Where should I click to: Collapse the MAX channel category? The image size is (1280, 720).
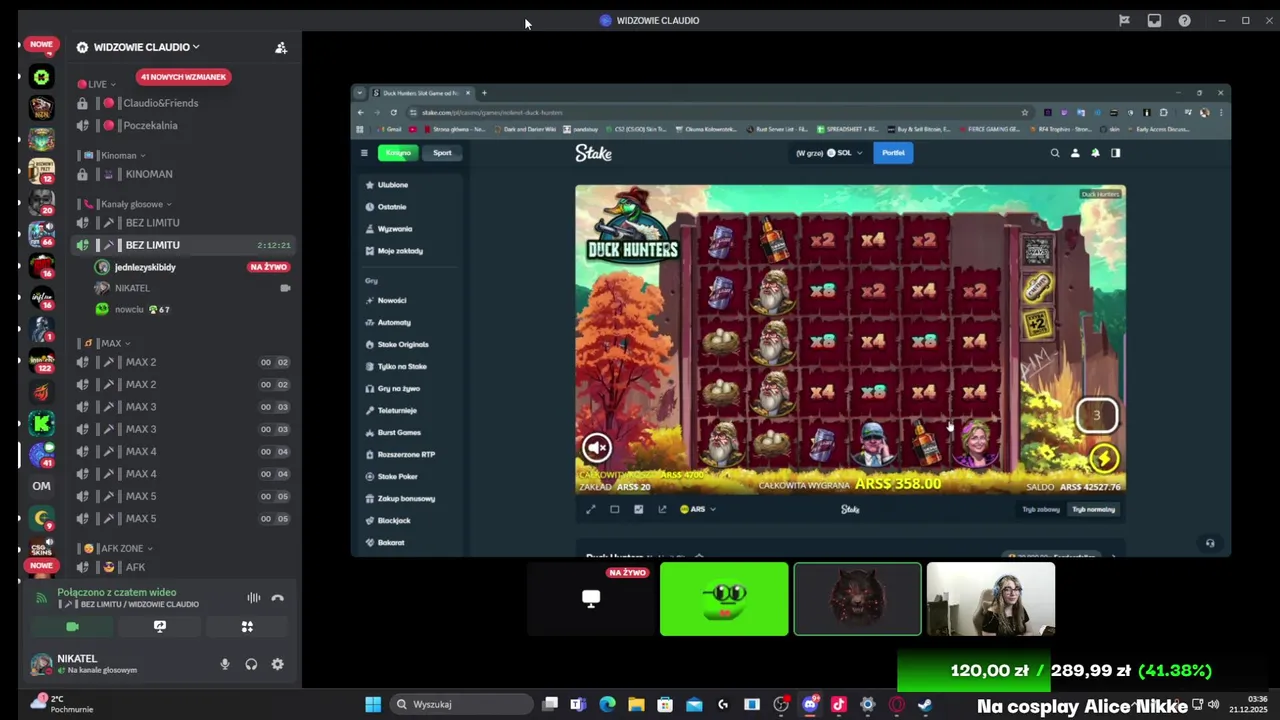pyautogui.click(x=107, y=343)
